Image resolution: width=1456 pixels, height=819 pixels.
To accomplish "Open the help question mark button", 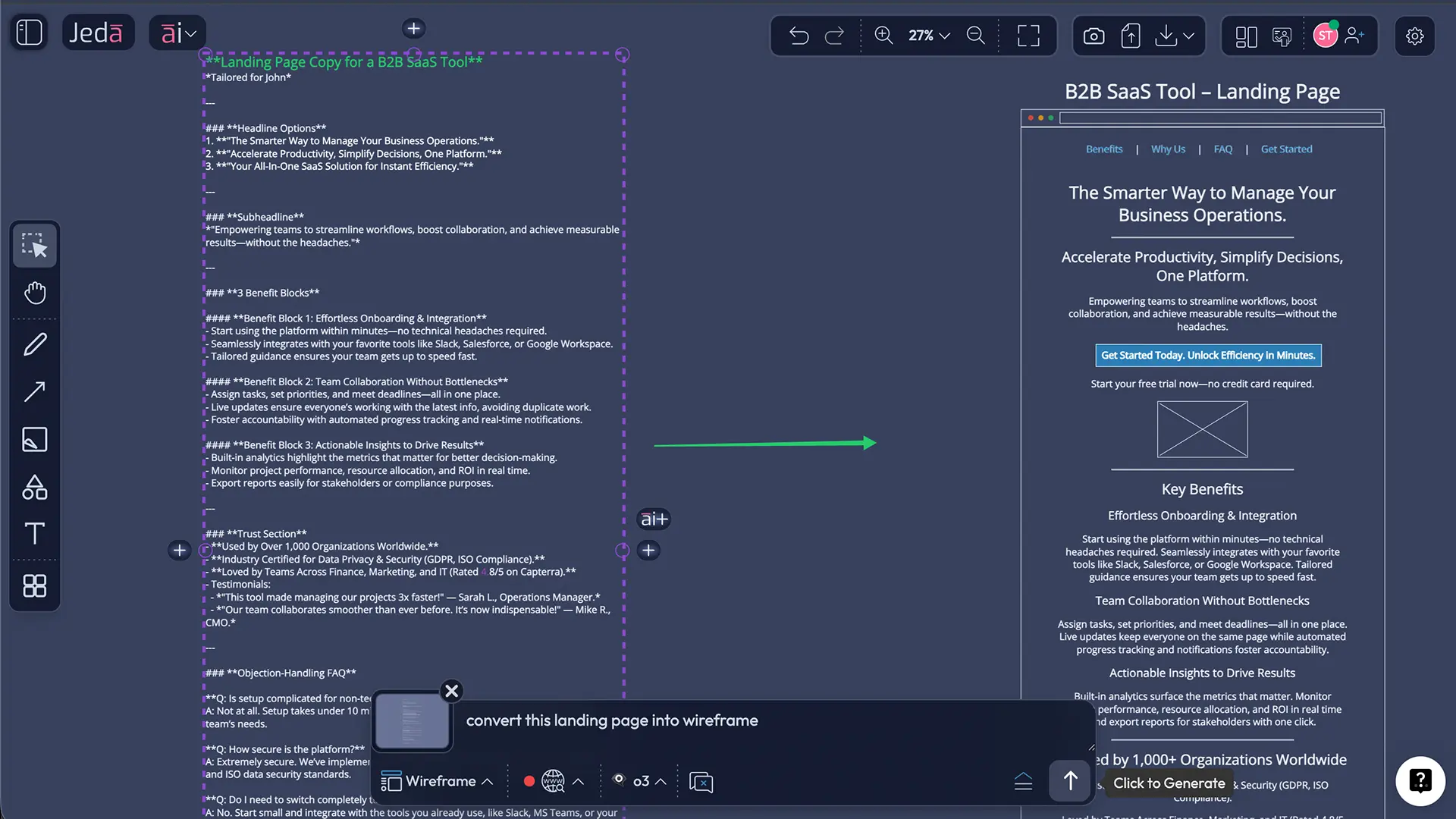I will [1420, 781].
